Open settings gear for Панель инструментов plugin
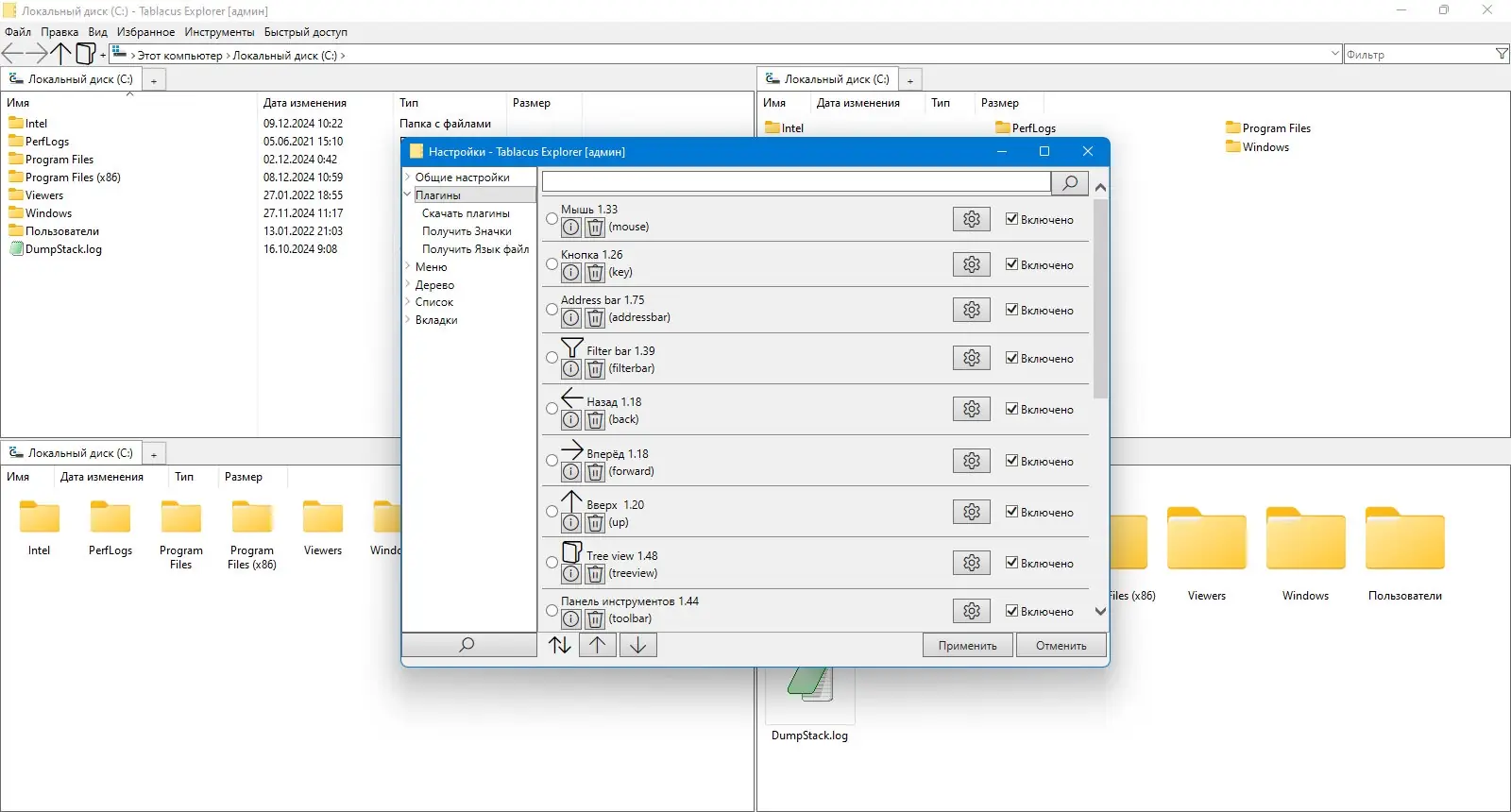The height and width of the screenshot is (812, 1511). tap(972, 611)
